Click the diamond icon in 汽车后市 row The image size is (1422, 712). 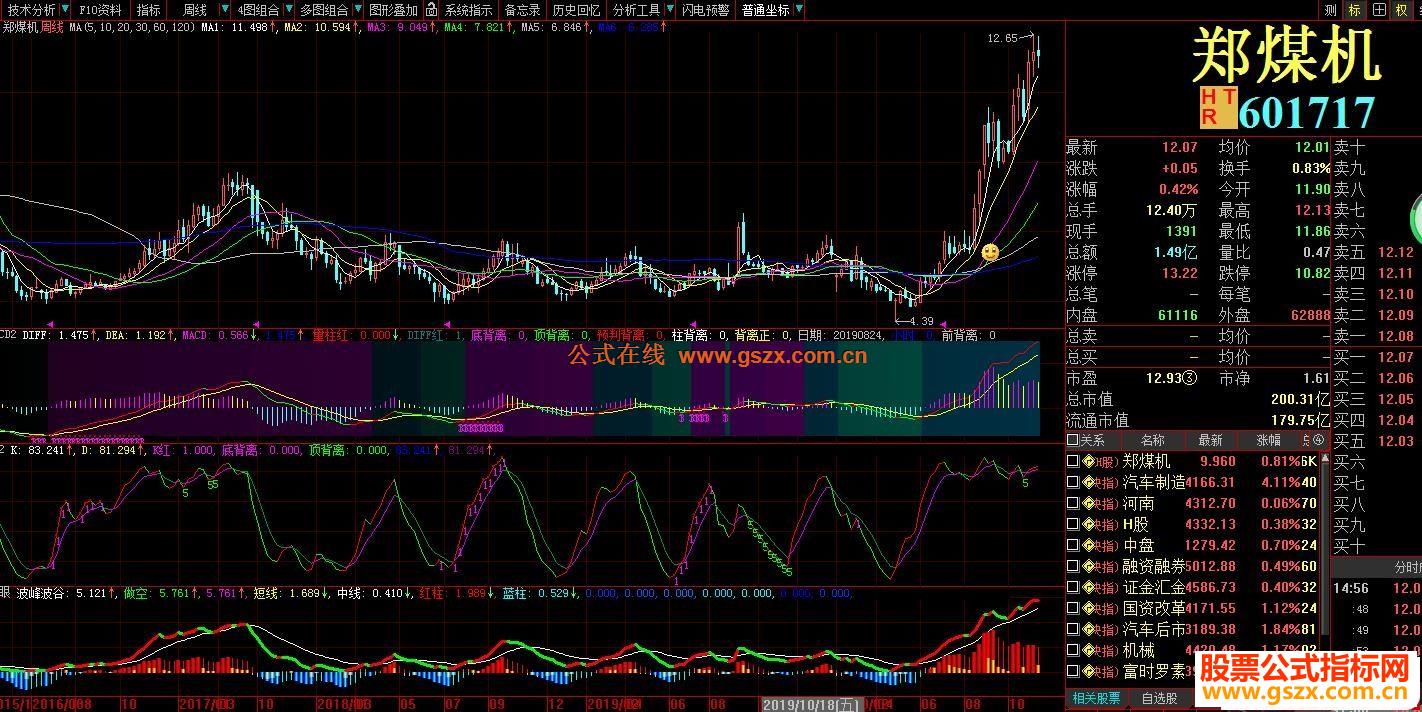pyautogui.click(x=1088, y=630)
